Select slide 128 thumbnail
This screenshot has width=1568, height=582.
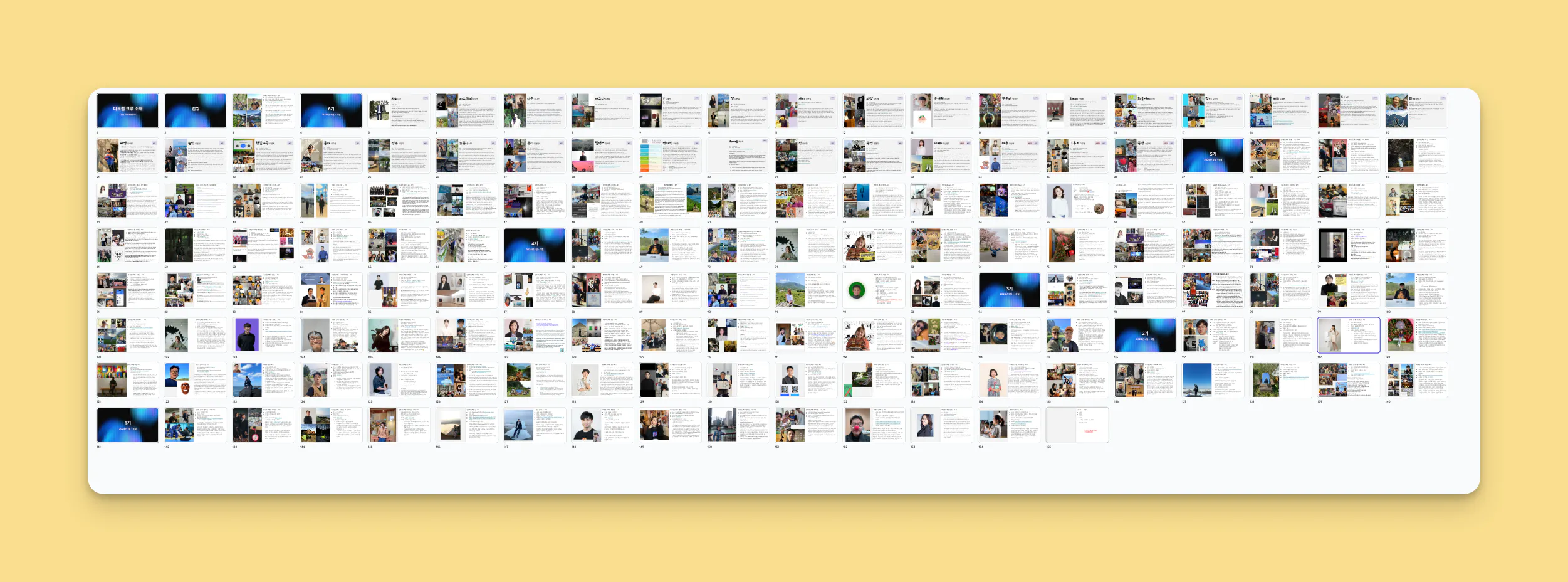coord(602,380)
